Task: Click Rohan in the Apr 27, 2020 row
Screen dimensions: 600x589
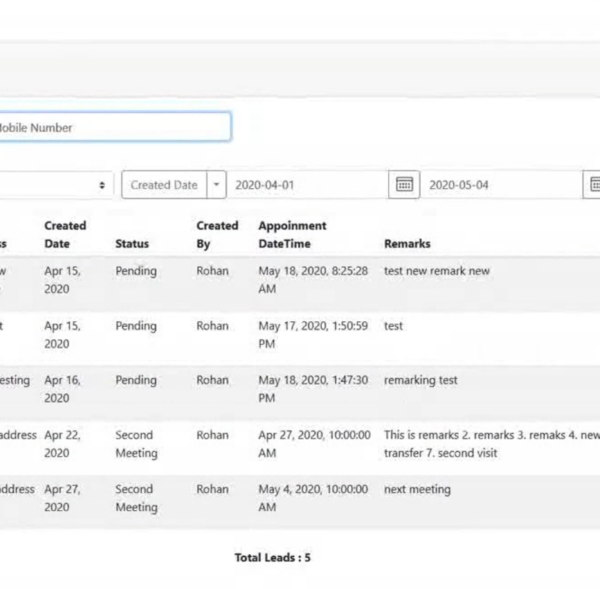Action: click(212, 489)
